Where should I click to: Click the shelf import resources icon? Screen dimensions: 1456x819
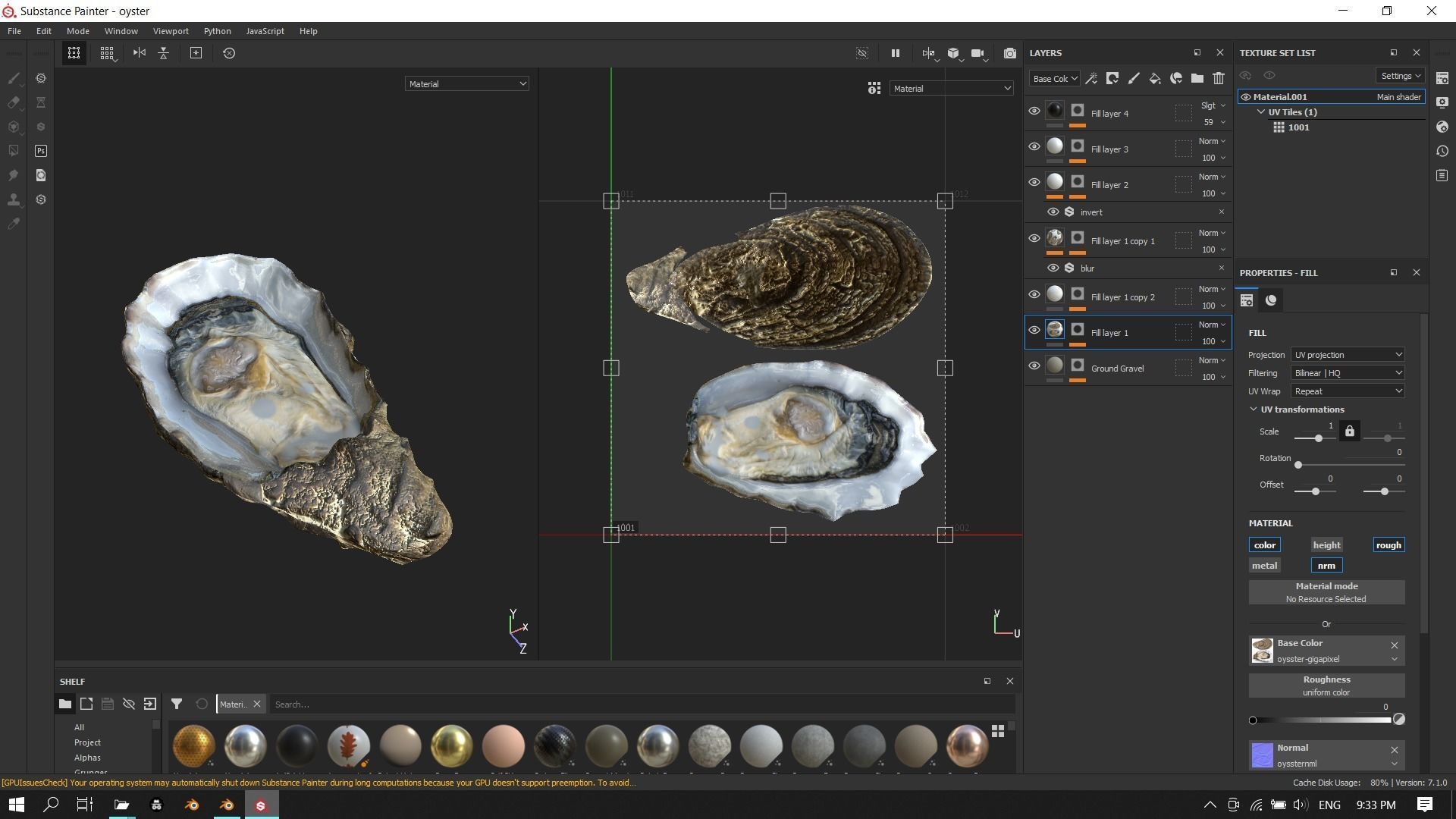pos(150,704)
